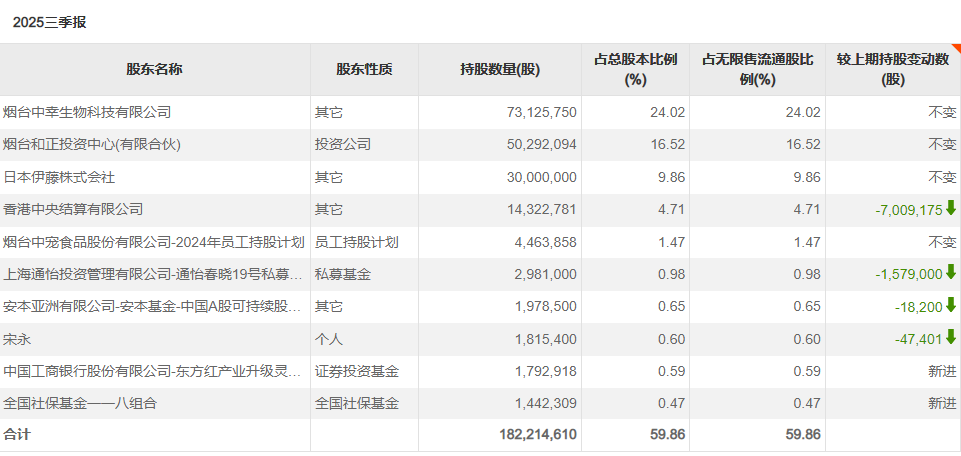
Task: Select shareholder name 宋永
Action: [17, 340]
